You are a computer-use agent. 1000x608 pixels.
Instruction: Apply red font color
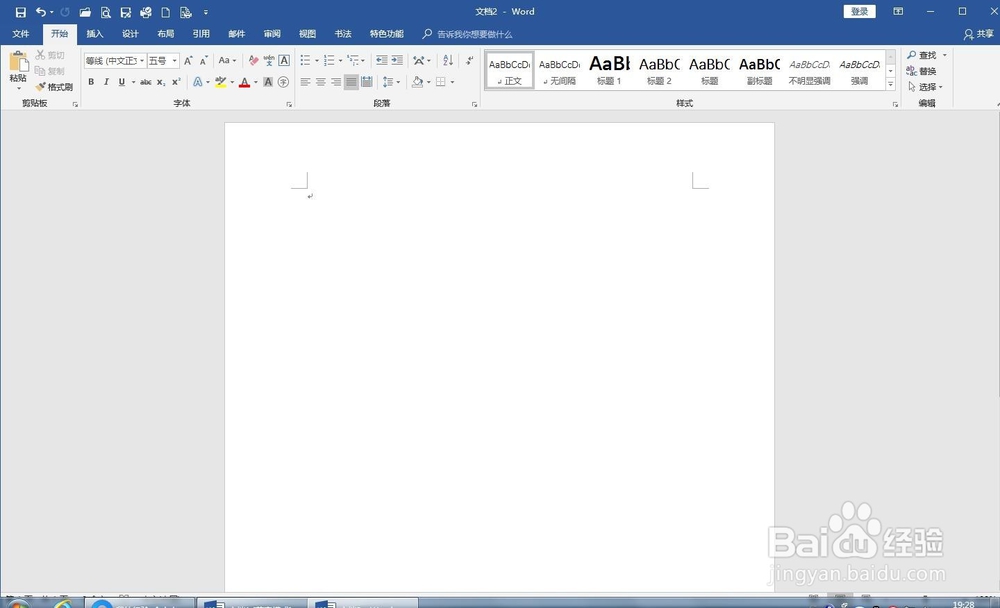click(x=244, y=82)
